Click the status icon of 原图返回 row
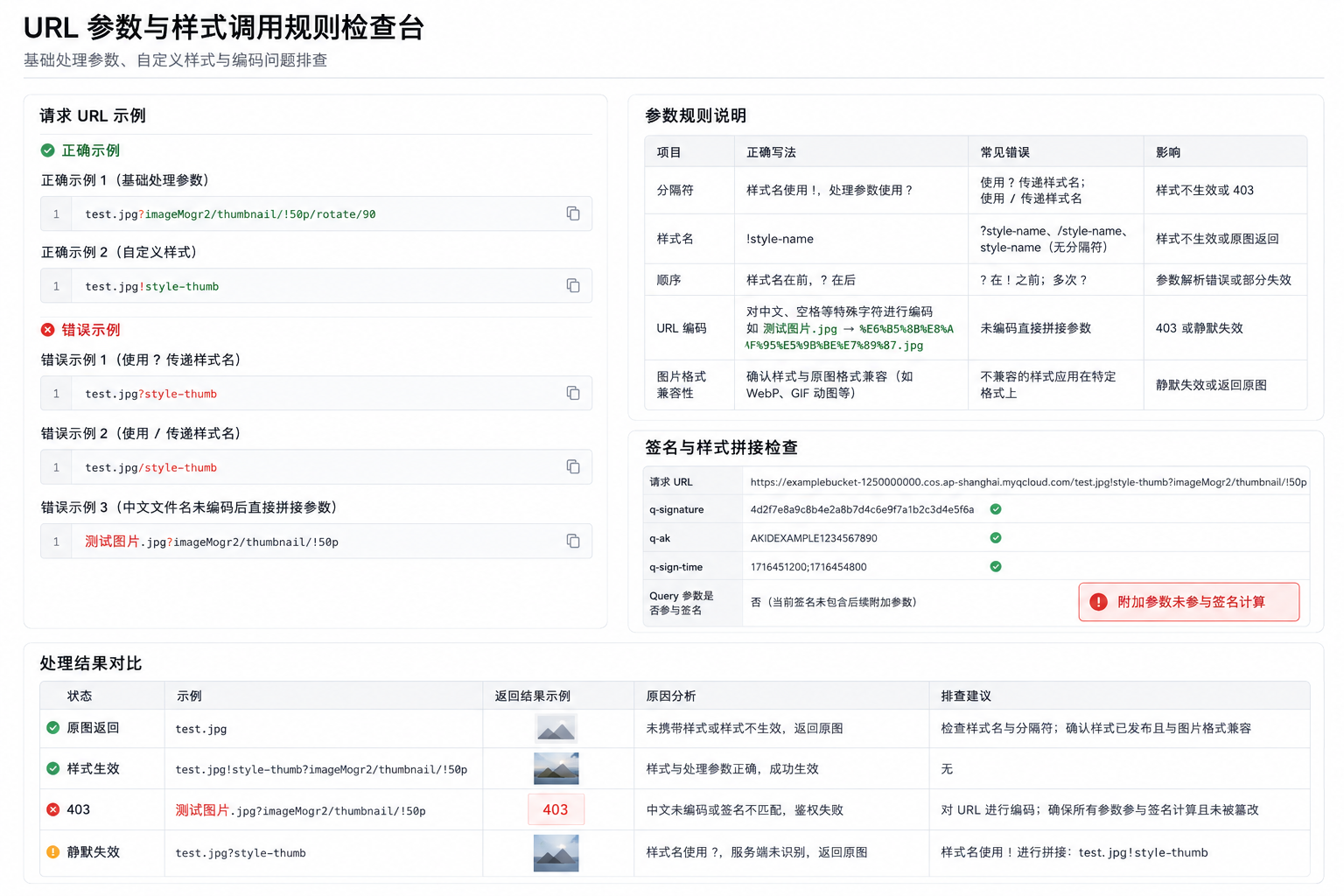The width and height of the screenshot is (1344, 896). pyautogui.click(x=53, y=728)
